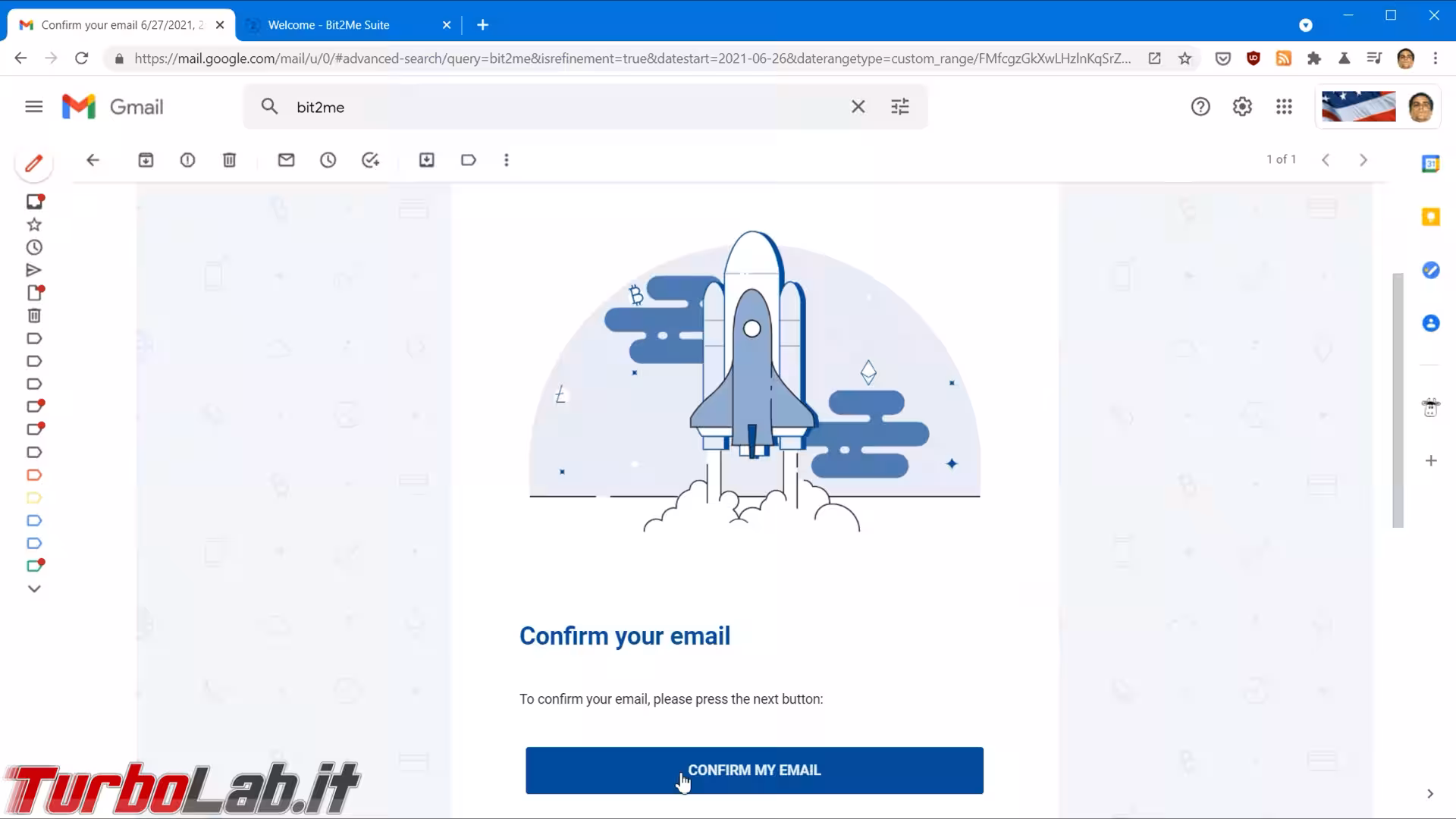Report the email as spam
Screen dimensions: 1456x819
(187, 160)
